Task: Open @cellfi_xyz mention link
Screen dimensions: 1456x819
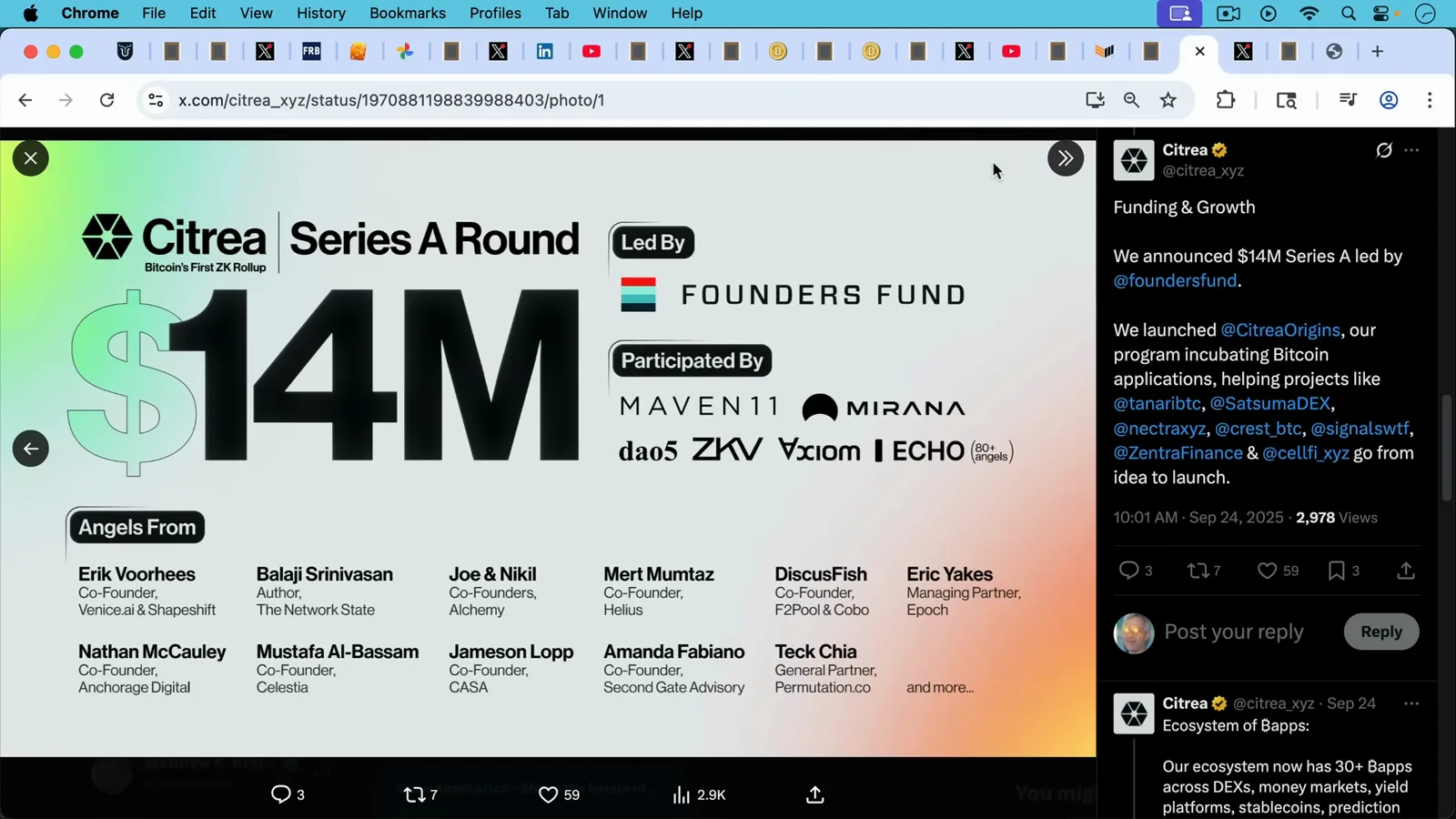Action: tap(1306, 453)
